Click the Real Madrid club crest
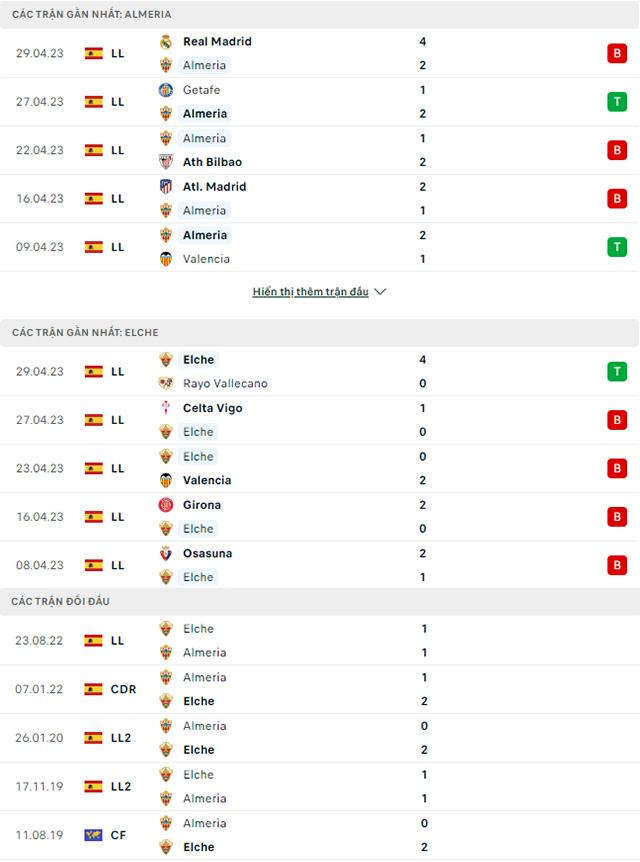The height and width of the screenshot is (862, 640). (165, 42)
